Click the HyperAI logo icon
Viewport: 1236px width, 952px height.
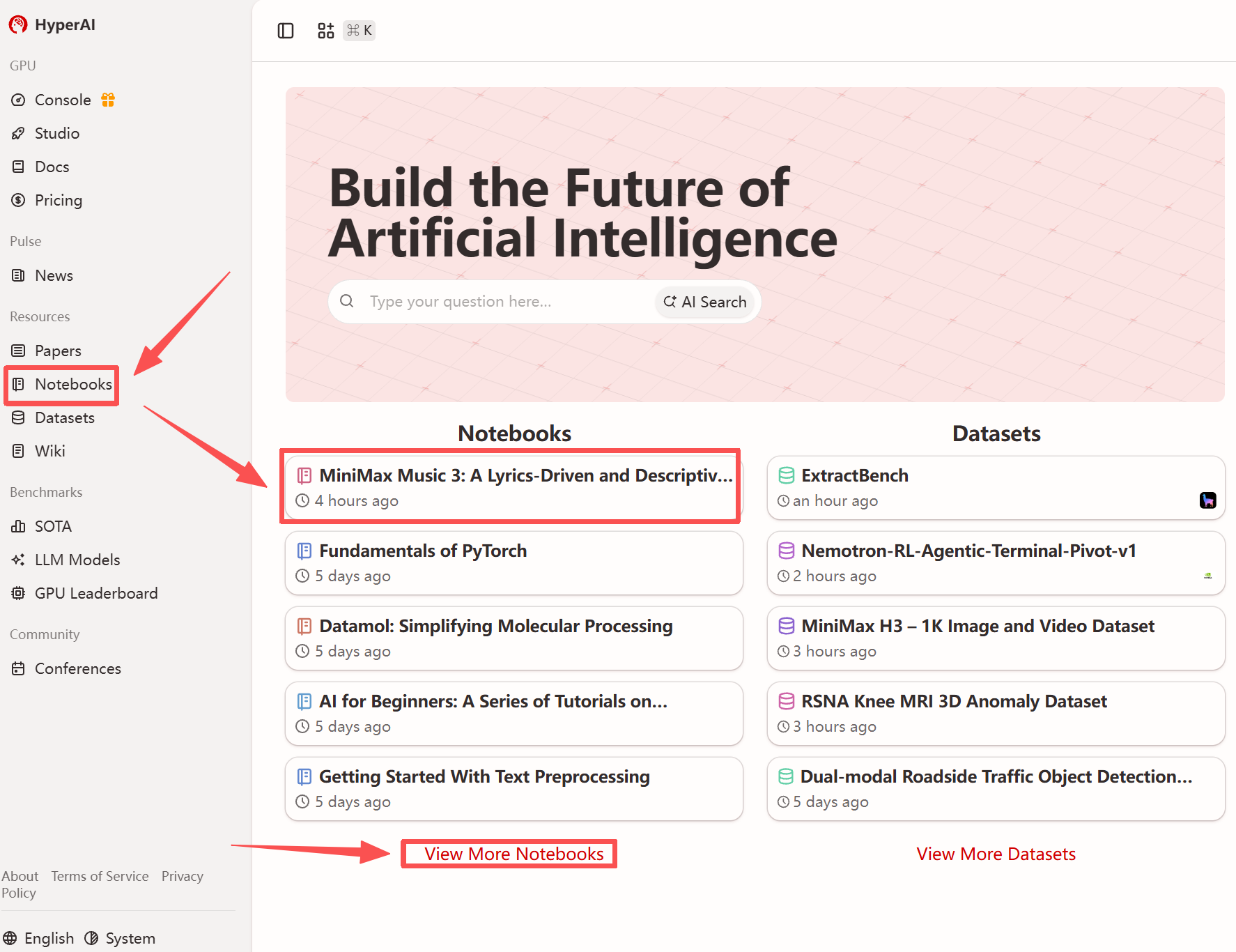pos(18,25)
